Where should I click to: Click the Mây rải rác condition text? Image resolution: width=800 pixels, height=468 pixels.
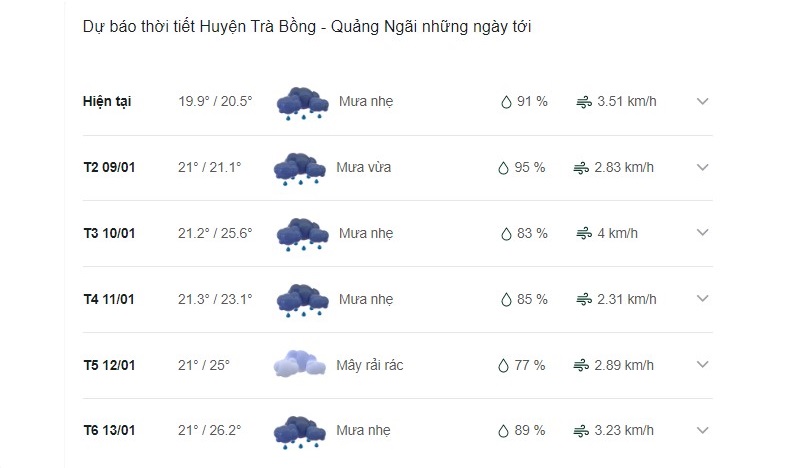pos(370,365)
